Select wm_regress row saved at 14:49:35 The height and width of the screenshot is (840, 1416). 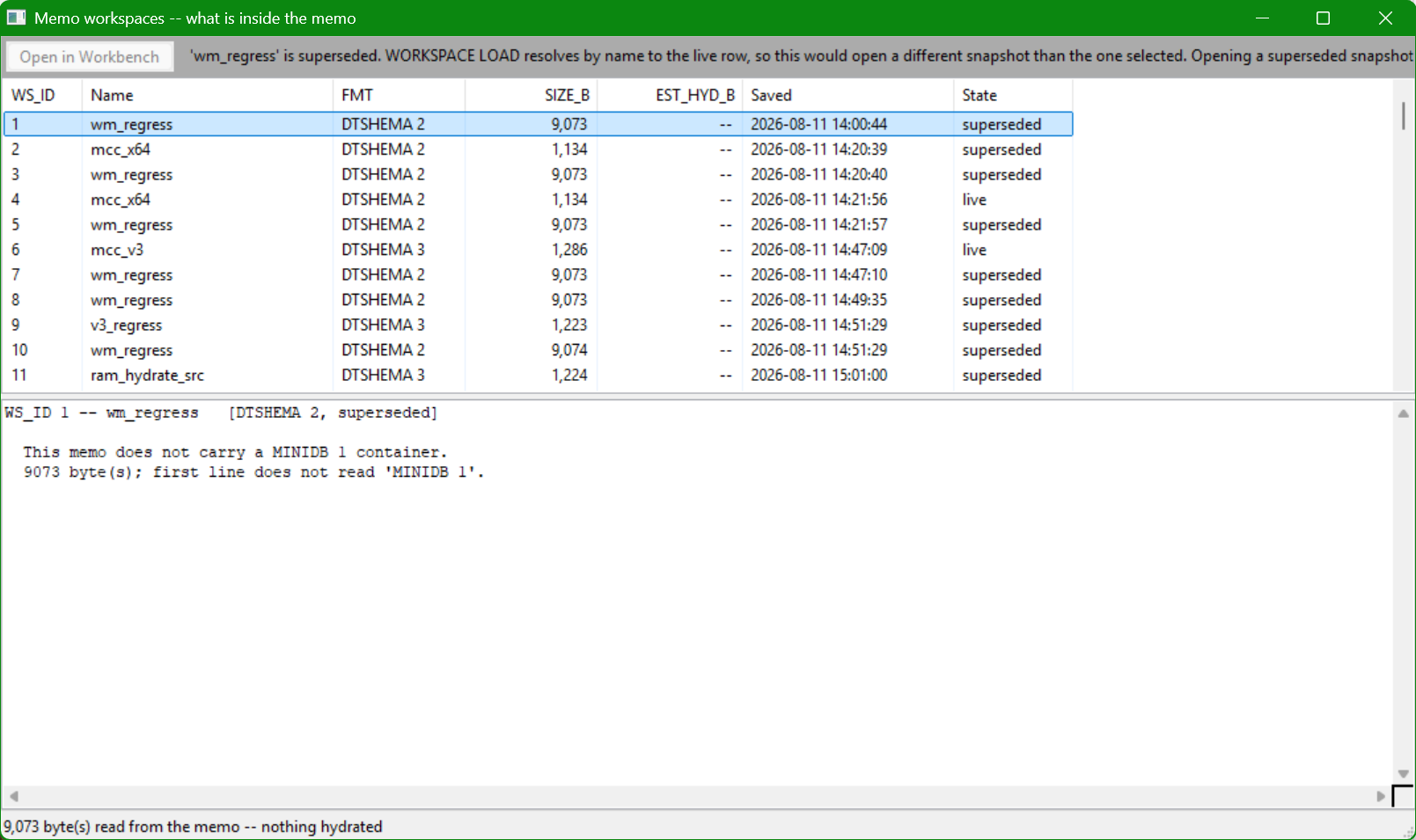coord(538,300)
